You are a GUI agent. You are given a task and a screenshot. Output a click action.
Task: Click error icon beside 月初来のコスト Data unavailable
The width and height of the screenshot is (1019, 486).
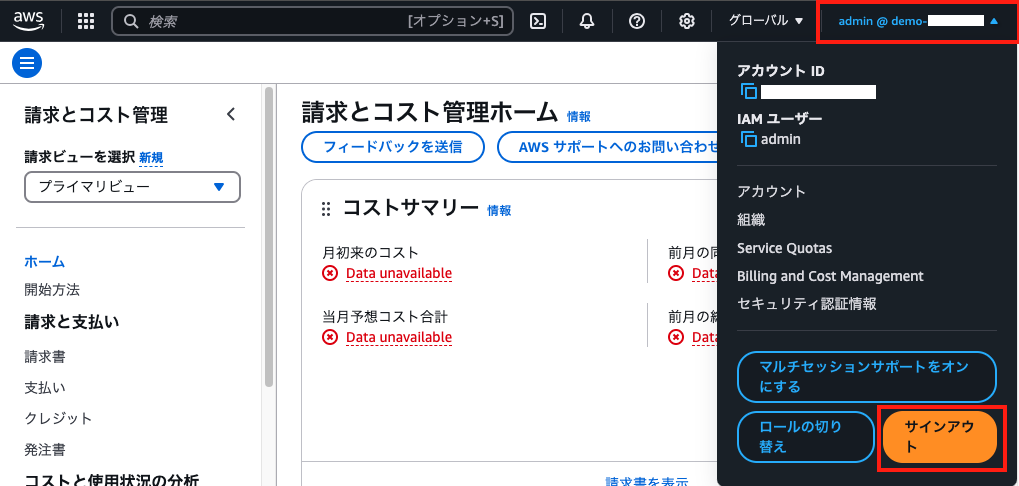pos(330,274)
